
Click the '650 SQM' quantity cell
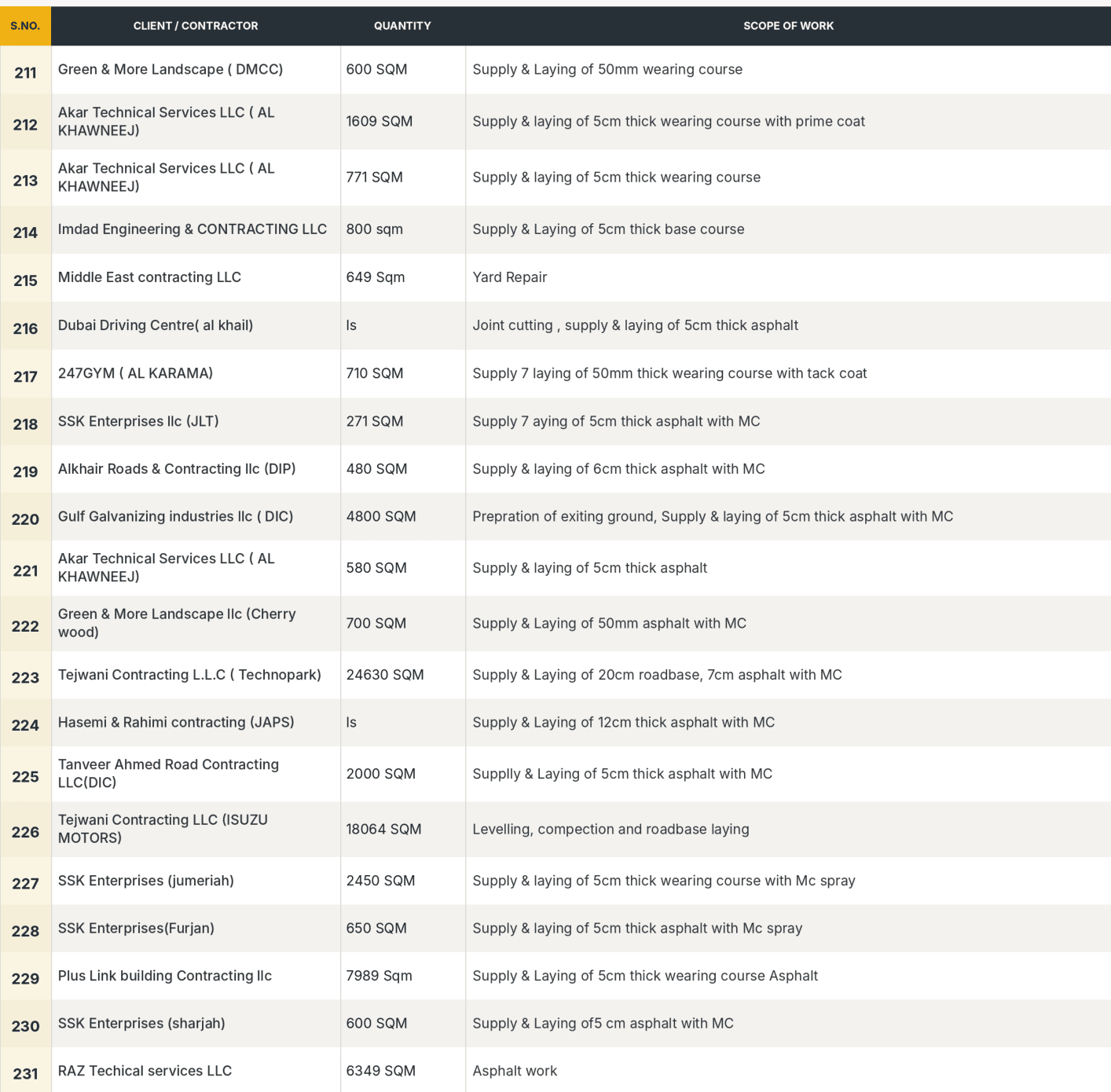pos(402,929)
